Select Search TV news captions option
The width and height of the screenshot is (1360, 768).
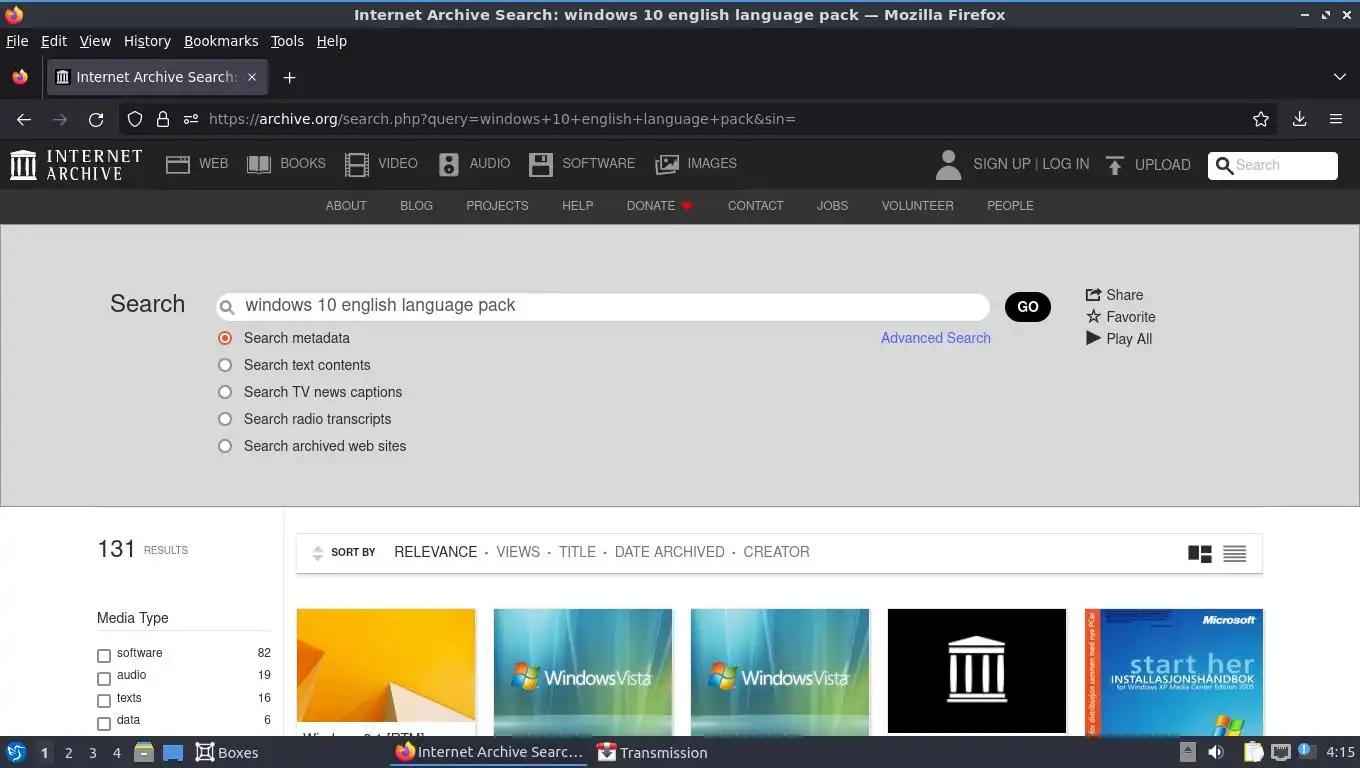point(225,392)
